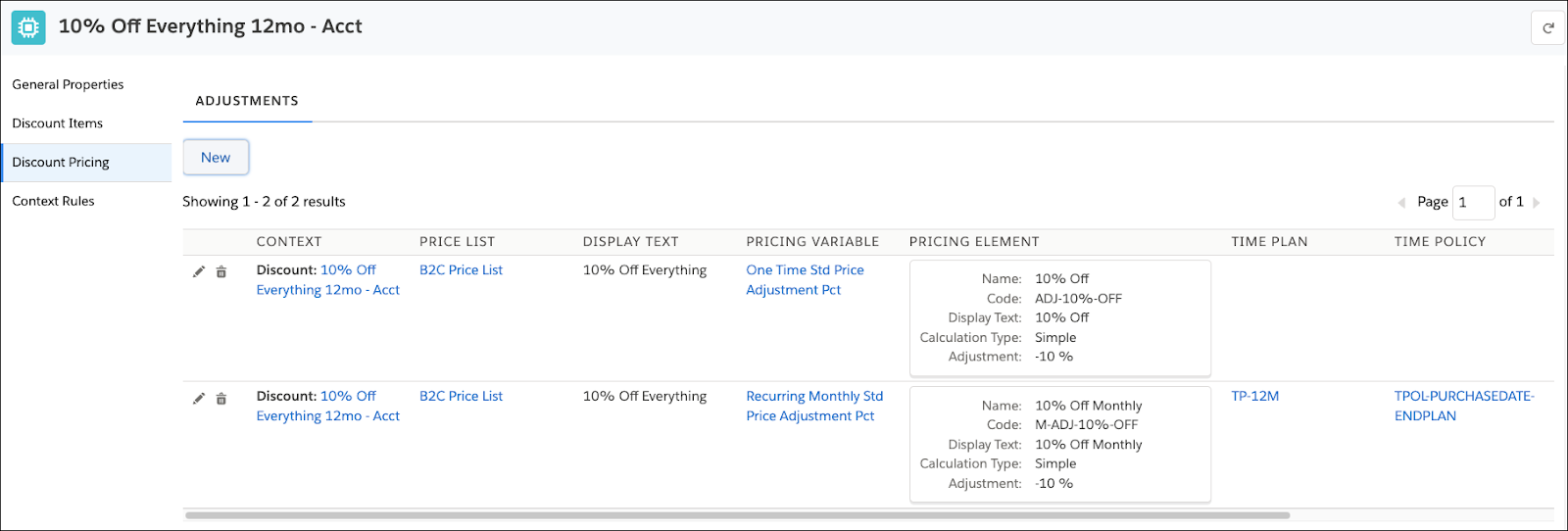
Task: Switch to the Adjustments tab
Action: [247, 101]
